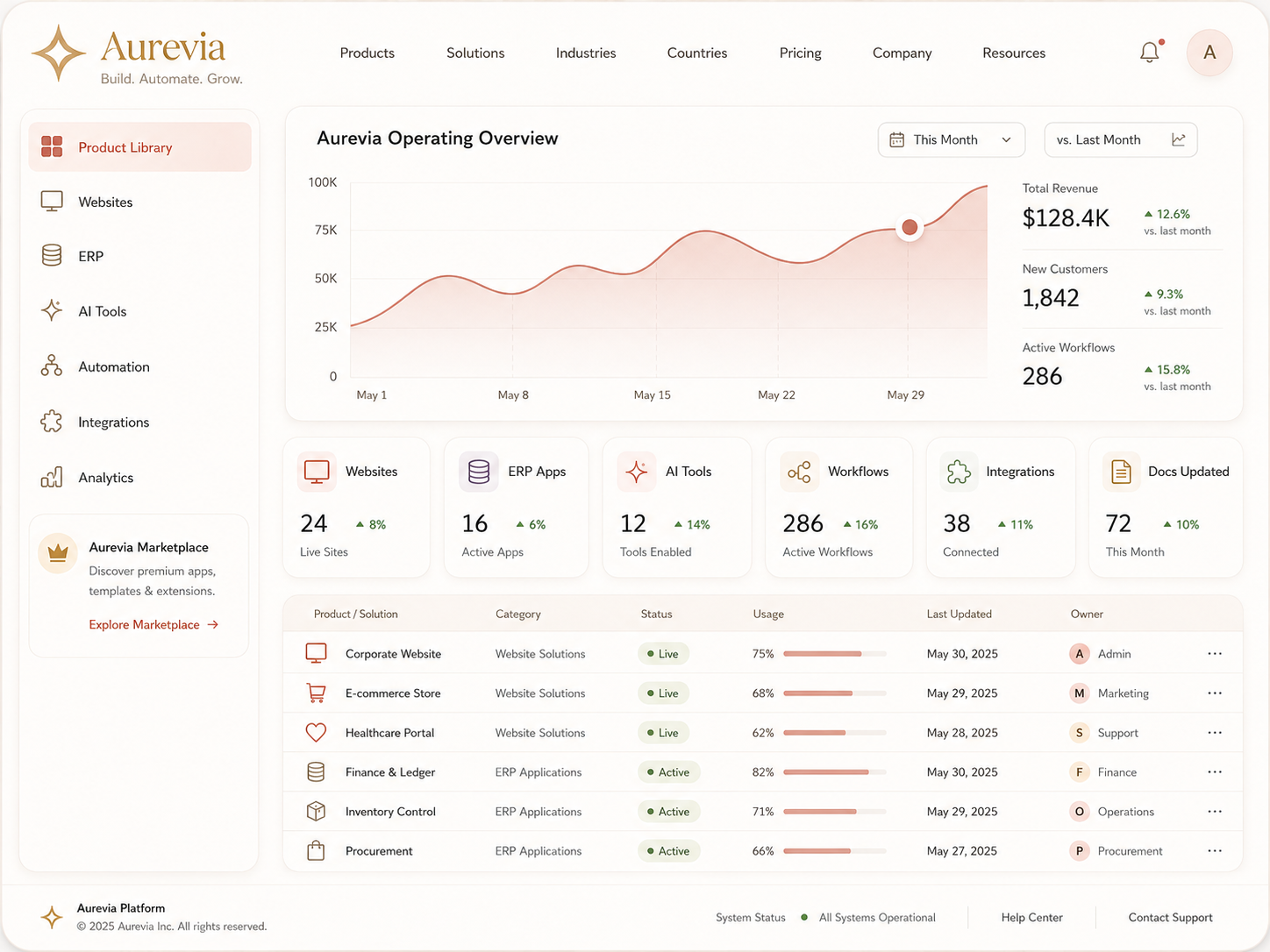Viewport: 1270px width, 952px height.
Task: Click the ERP database icon in sidebar
Action: tap(52, 255)
